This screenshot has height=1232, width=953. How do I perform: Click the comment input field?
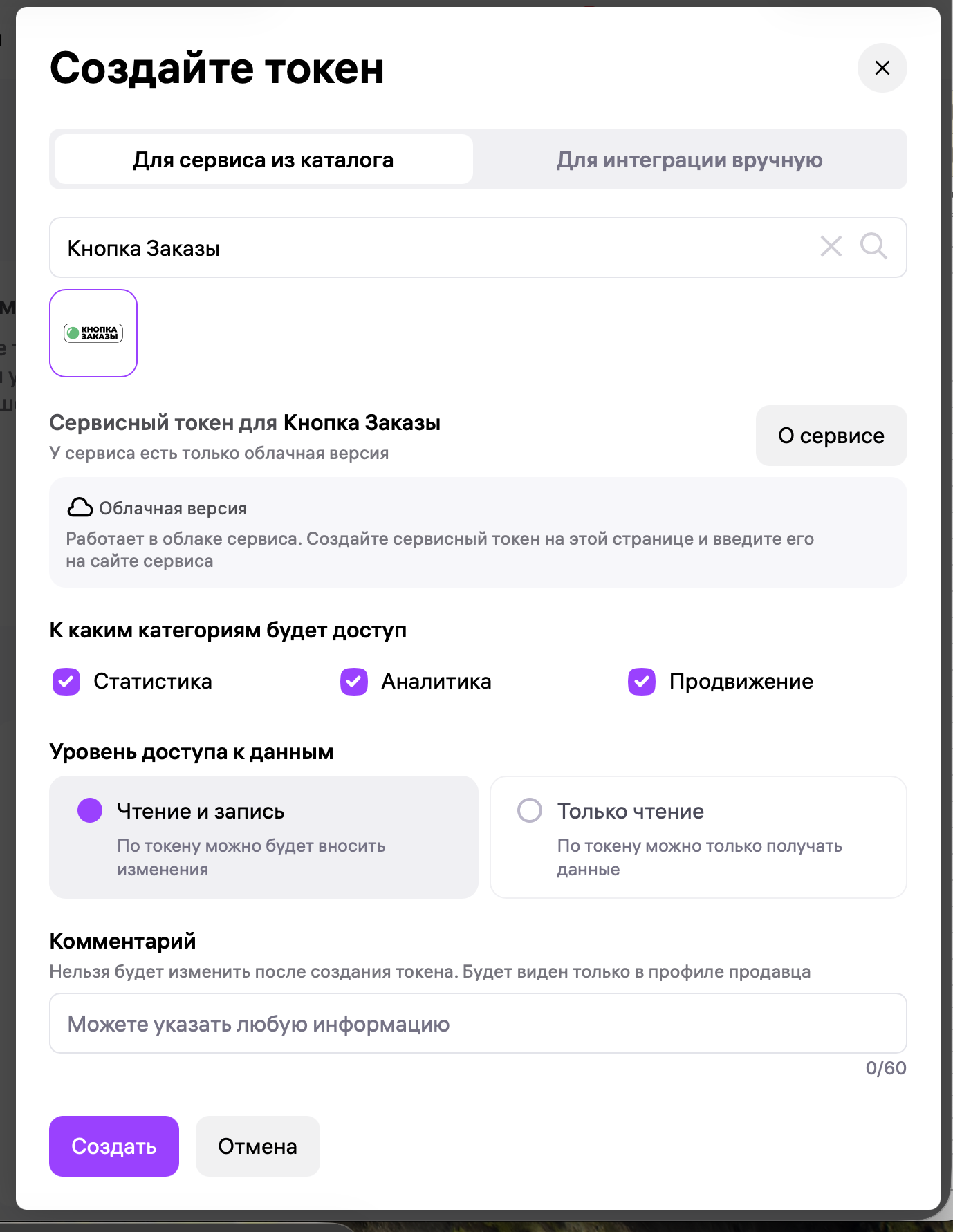(x=477, y=1024)
